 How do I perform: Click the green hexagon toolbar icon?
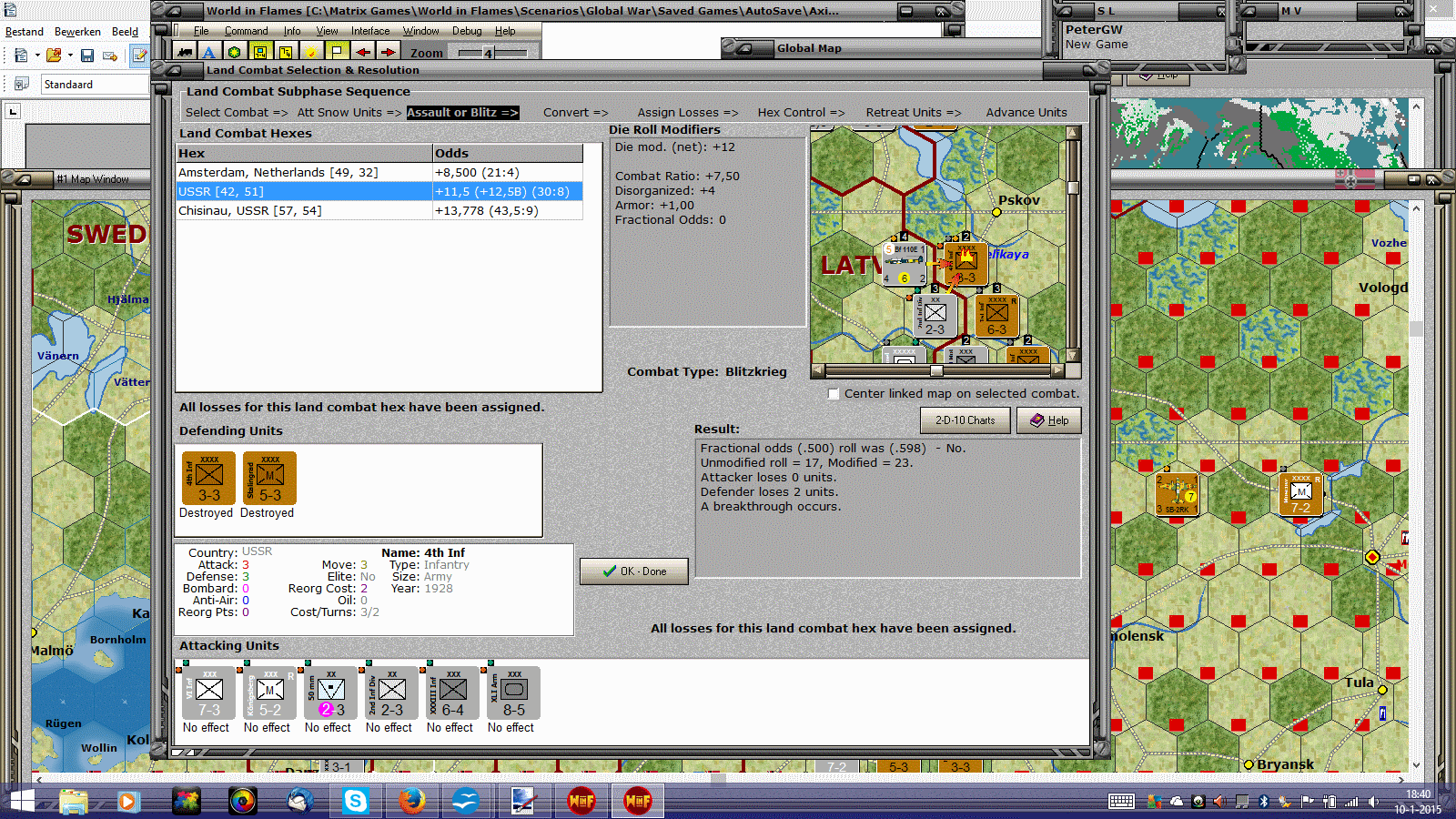coord(235,52)
